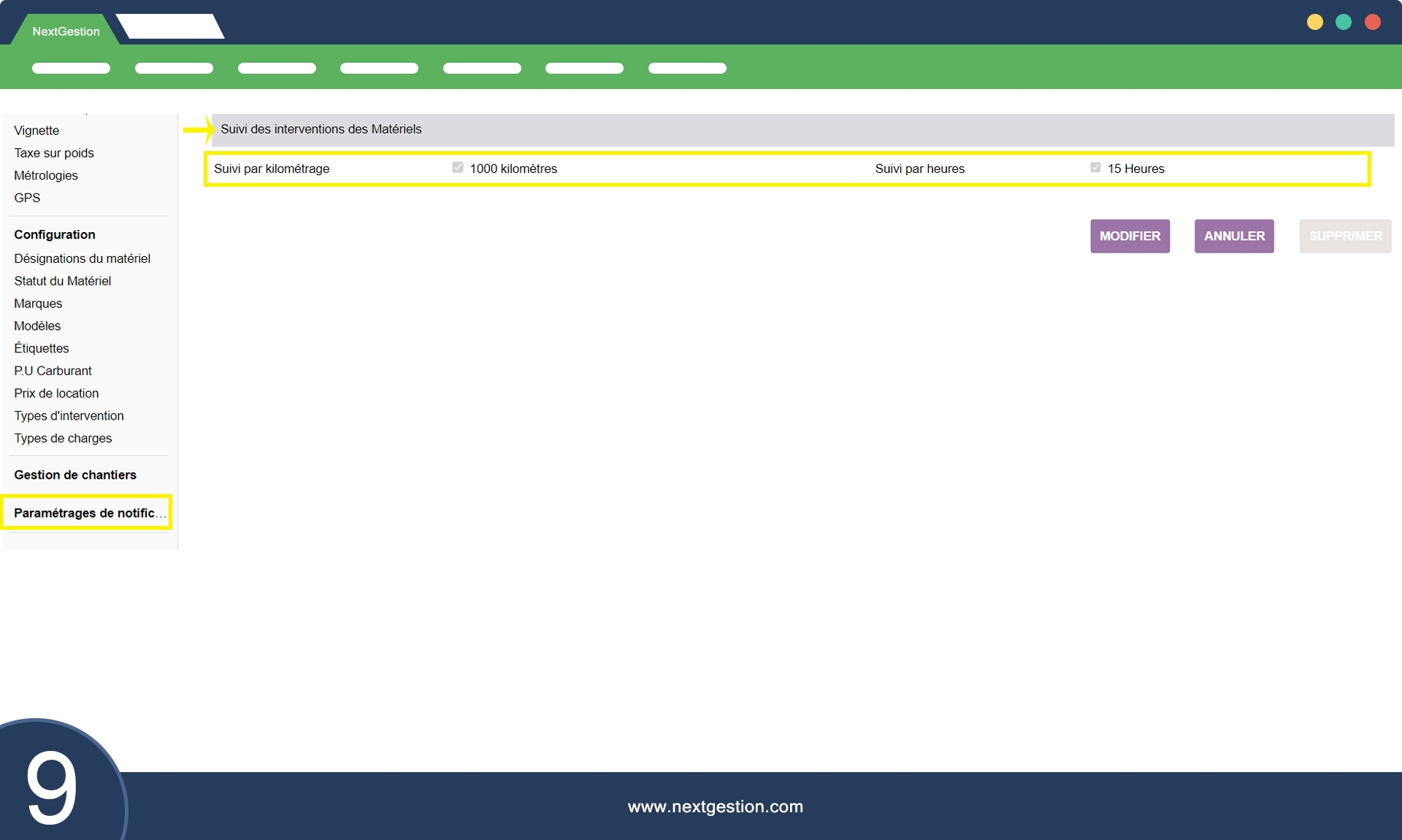Go to Métrologies in sidebar
1402x840 pixels.
tap(46, 175)
